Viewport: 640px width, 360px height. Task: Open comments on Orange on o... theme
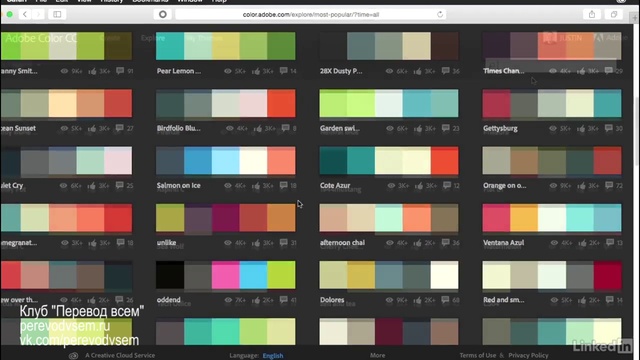click(609, 185)
